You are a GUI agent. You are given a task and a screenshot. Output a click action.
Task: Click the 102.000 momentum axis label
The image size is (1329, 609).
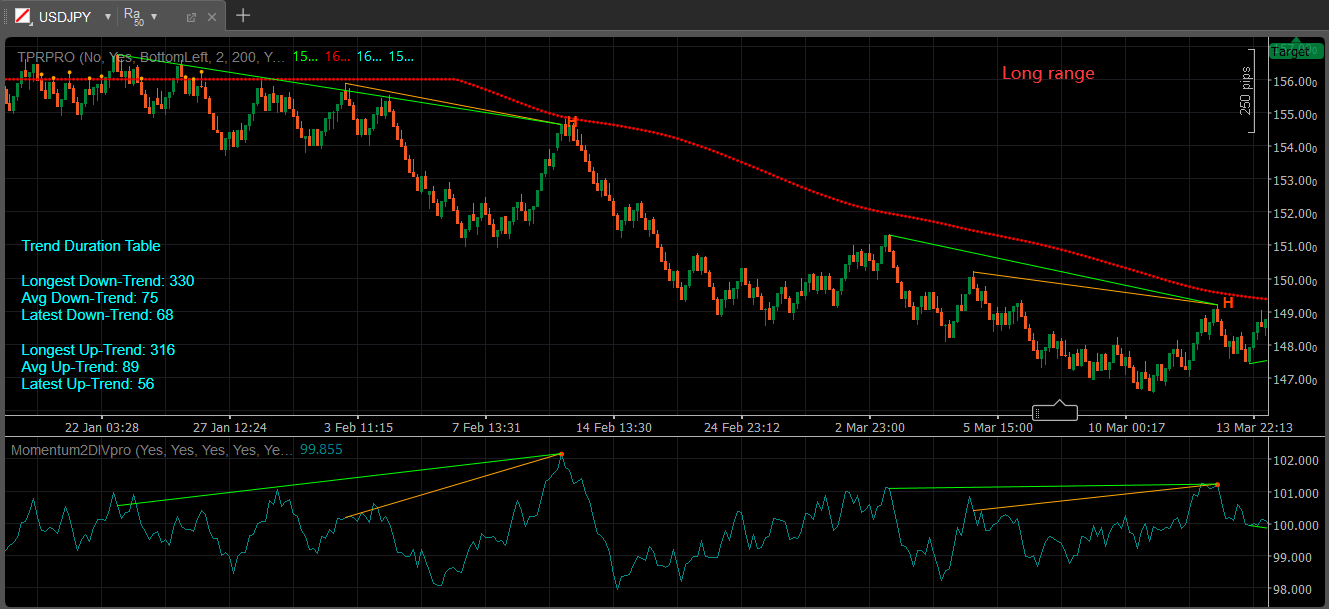tap(1297, 460)
